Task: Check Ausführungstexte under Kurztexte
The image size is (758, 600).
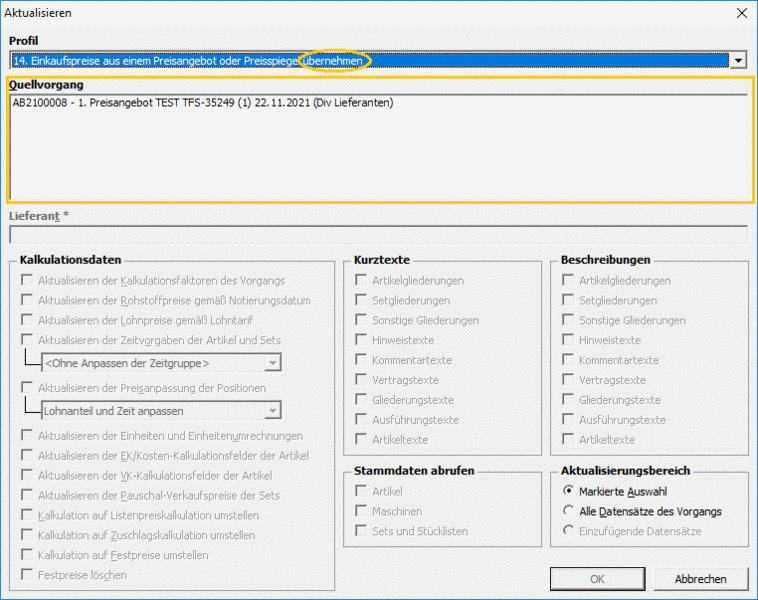Action: 361,419
